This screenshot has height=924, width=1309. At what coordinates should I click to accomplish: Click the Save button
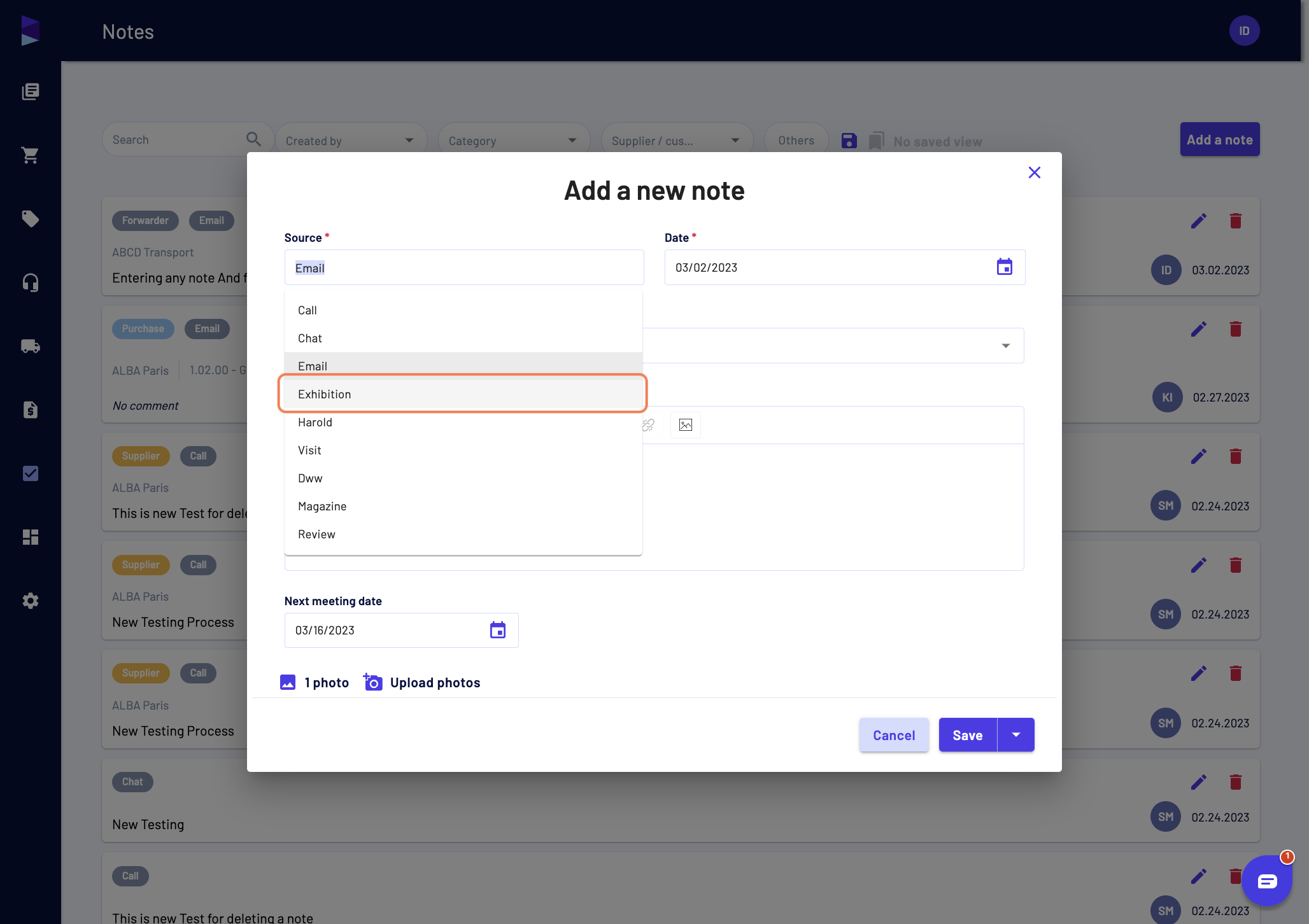968,735
